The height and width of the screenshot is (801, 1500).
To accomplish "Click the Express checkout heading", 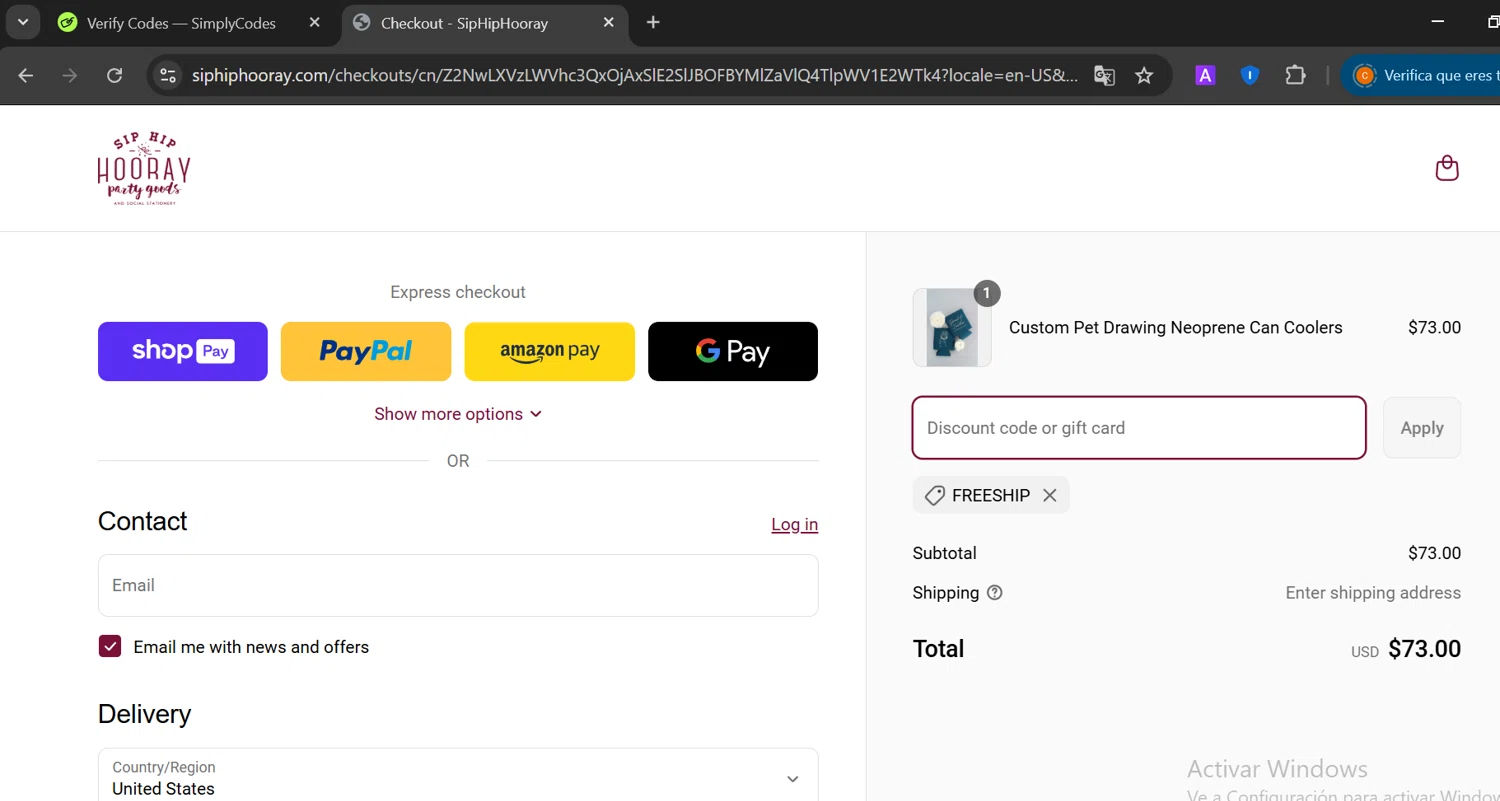I will [458, 292].
